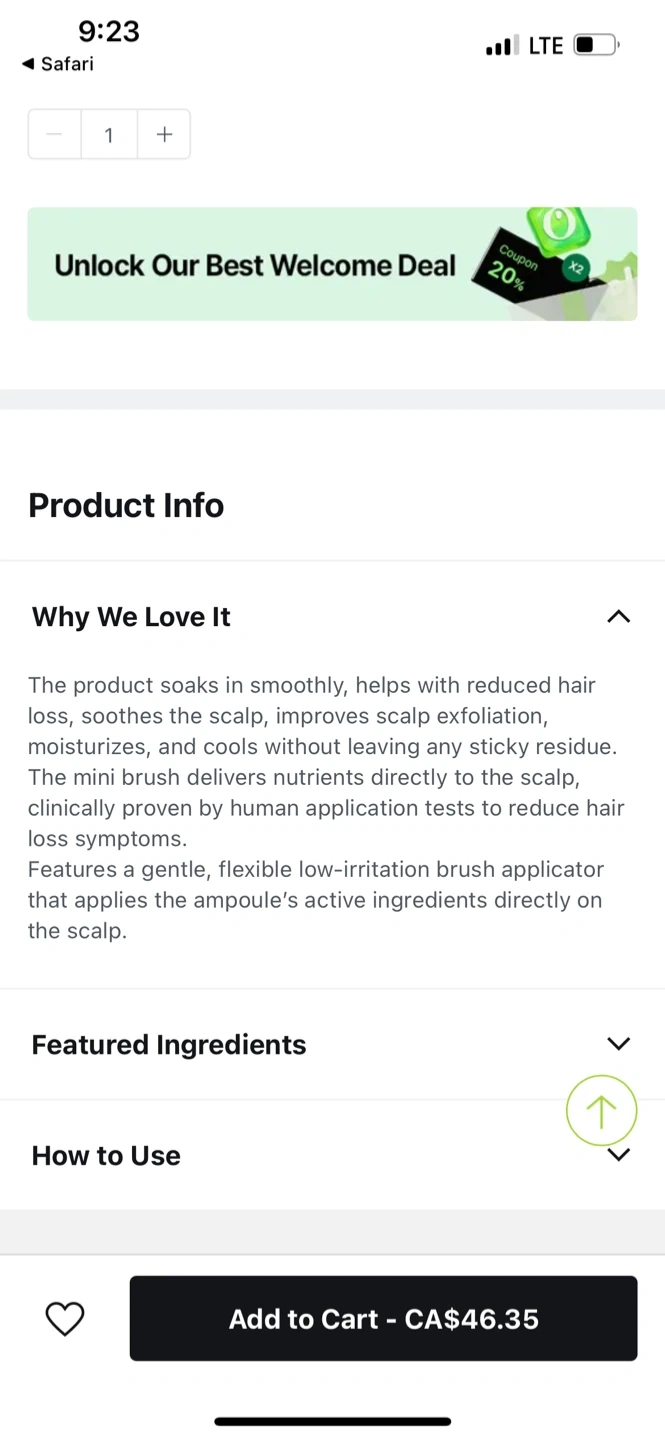The image size is (665, 1440).
Task: Tap the battery status icon
Action: tap(597, 45)
